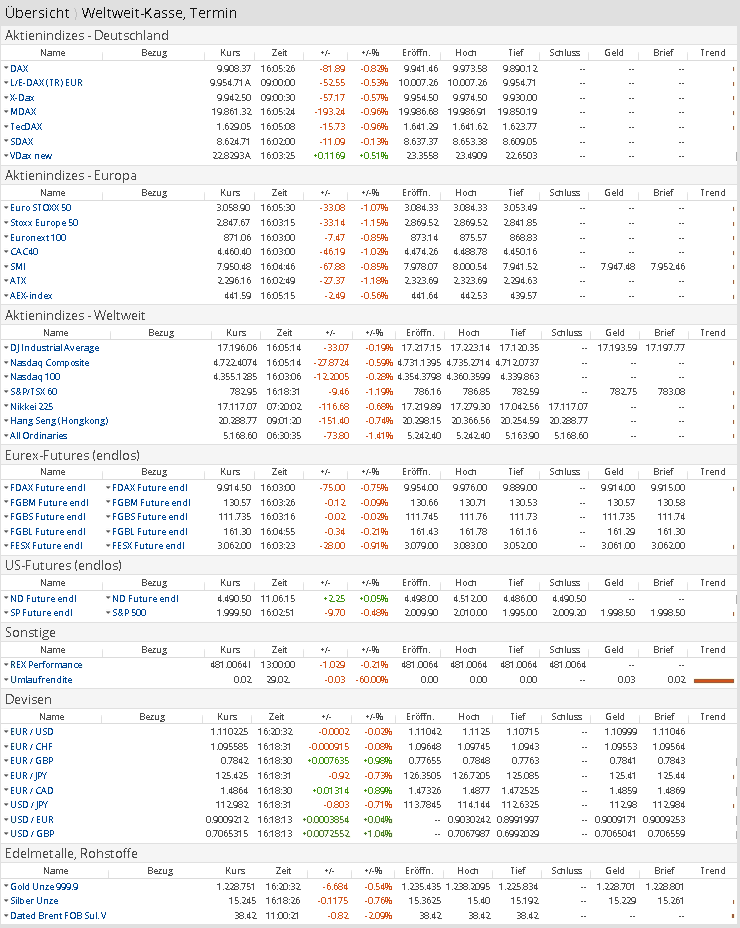740x928 pixels.
Task: Open the dropdown arrow beside Euro STOXX 50
Action: [x=5, y=207]
